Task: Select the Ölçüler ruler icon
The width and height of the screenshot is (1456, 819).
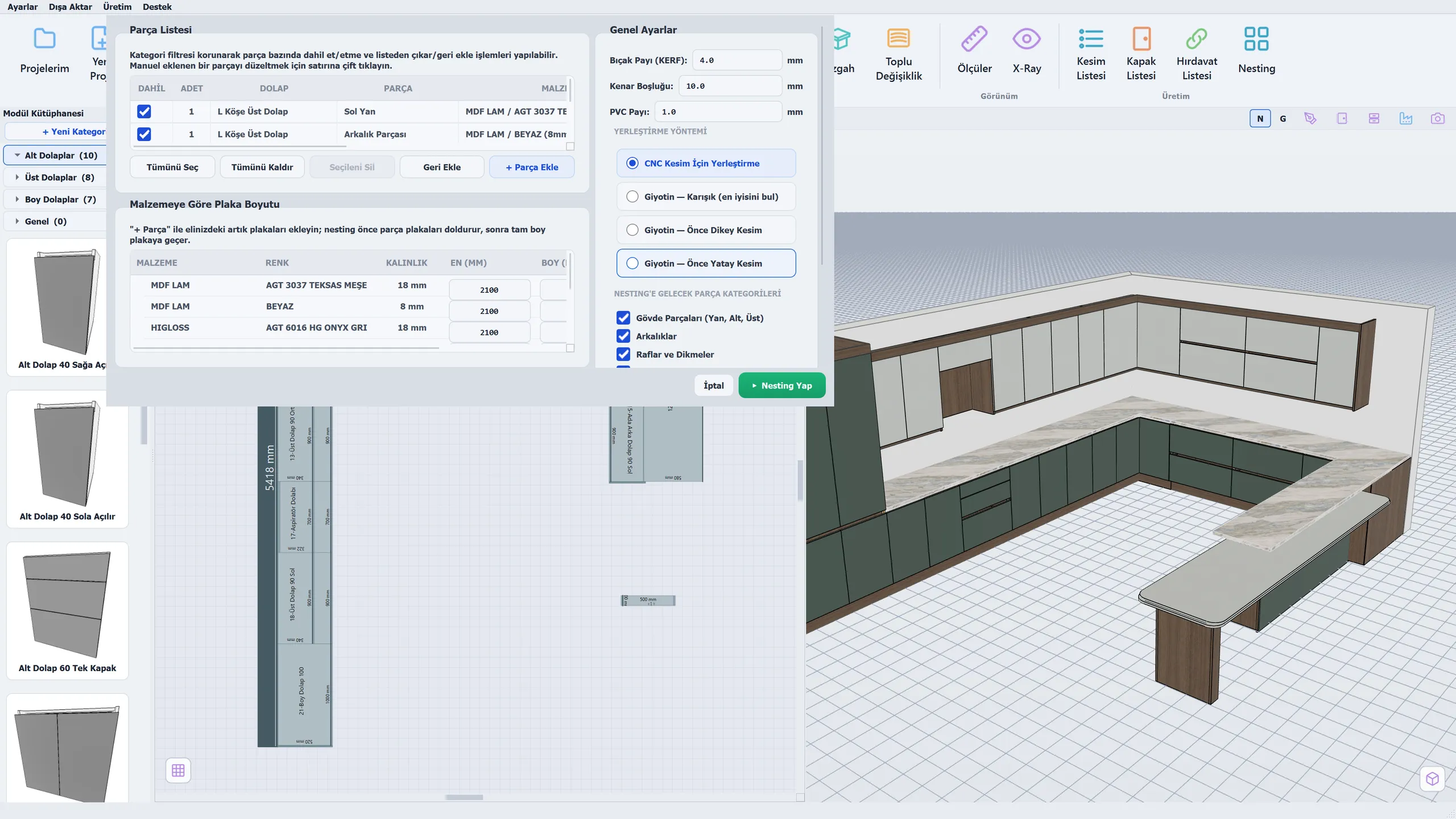Action: (974, 39)
